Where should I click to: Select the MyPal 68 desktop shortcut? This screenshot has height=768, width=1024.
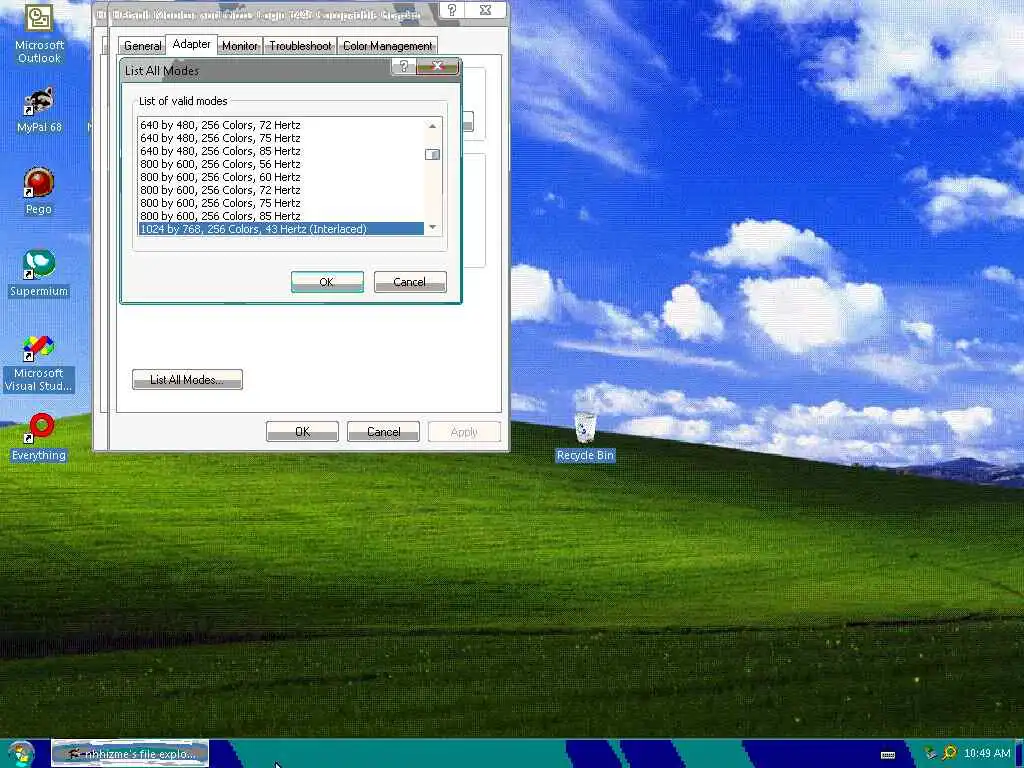click(39, 111)
